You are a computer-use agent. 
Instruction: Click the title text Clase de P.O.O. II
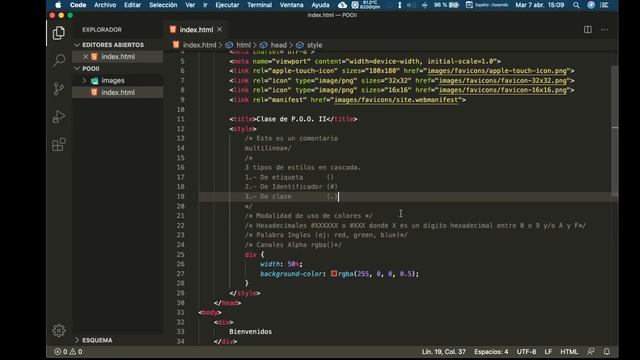(291, 119)
